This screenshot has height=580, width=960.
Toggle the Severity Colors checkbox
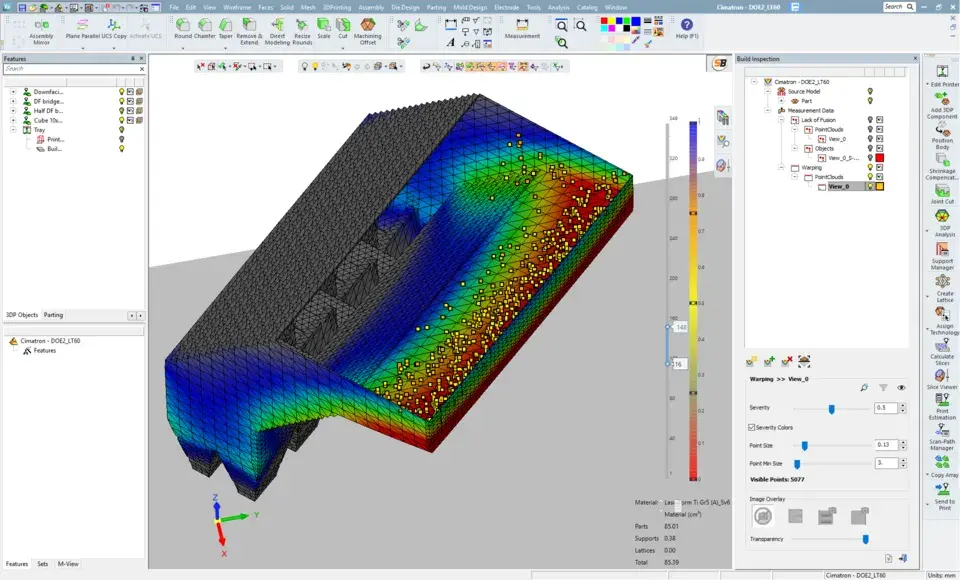753,427
